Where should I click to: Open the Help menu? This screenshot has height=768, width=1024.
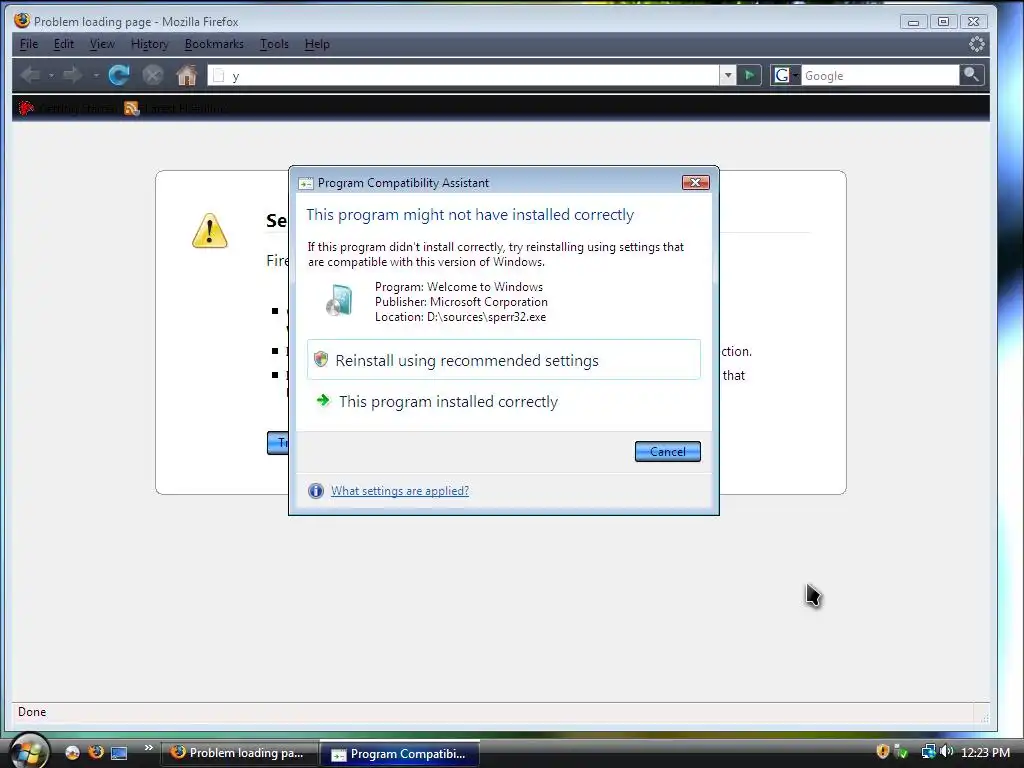click(x=317, y=44)
